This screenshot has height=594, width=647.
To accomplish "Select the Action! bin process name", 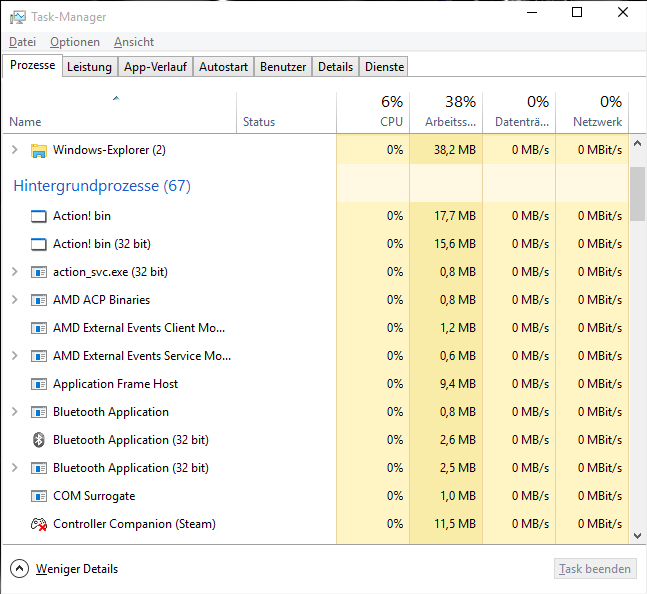I will [x=82, y=216].
